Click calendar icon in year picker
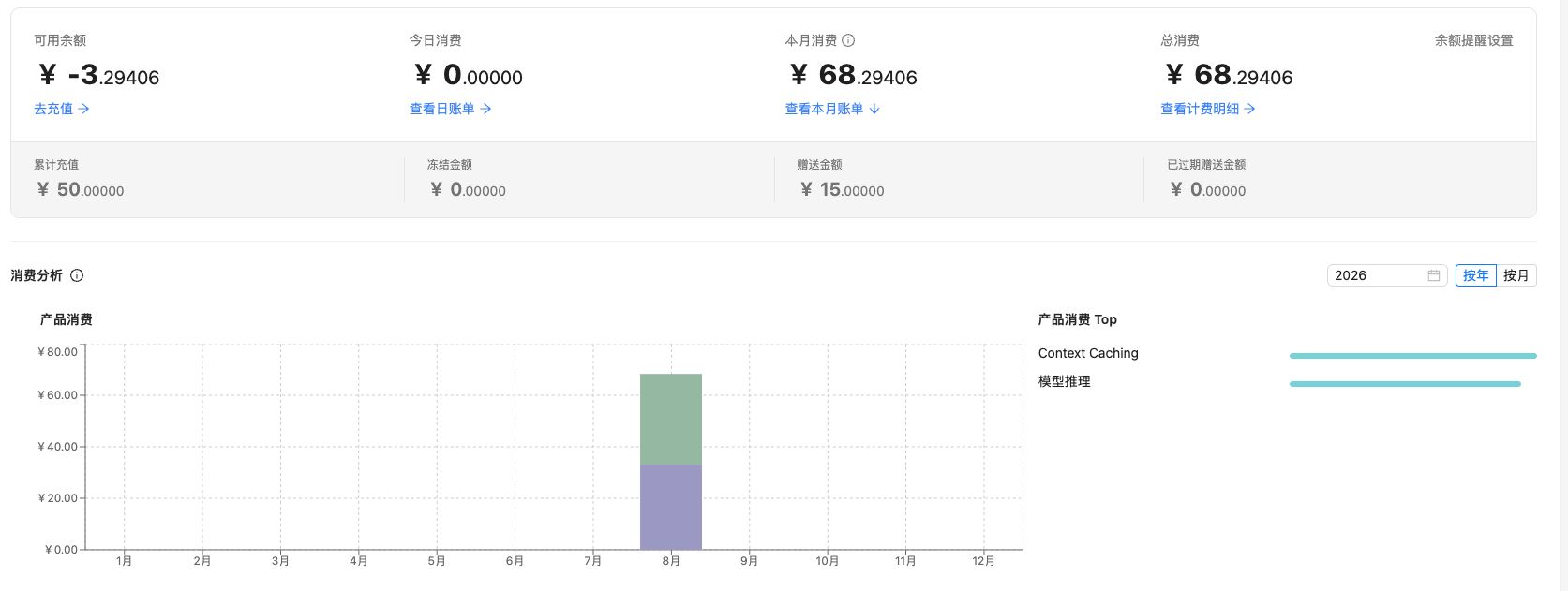The image size is (1568, 591). click(1434, 275)
